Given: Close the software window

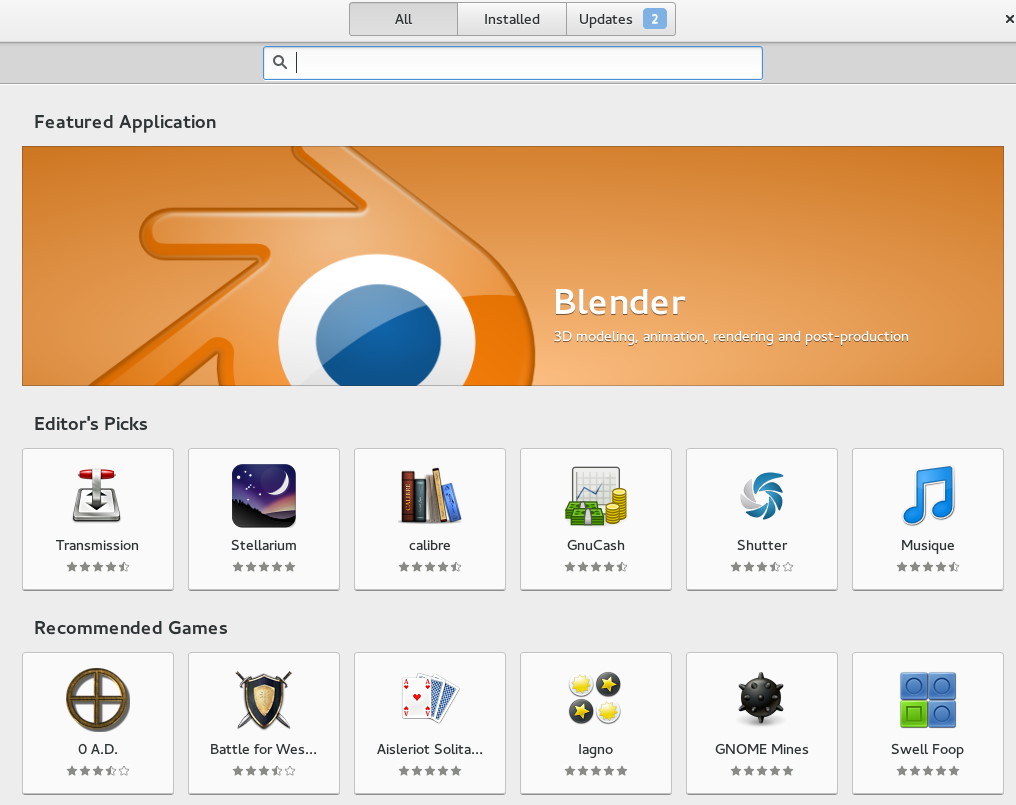Looking at the screenshot, I should click(x=1010, y=19).
